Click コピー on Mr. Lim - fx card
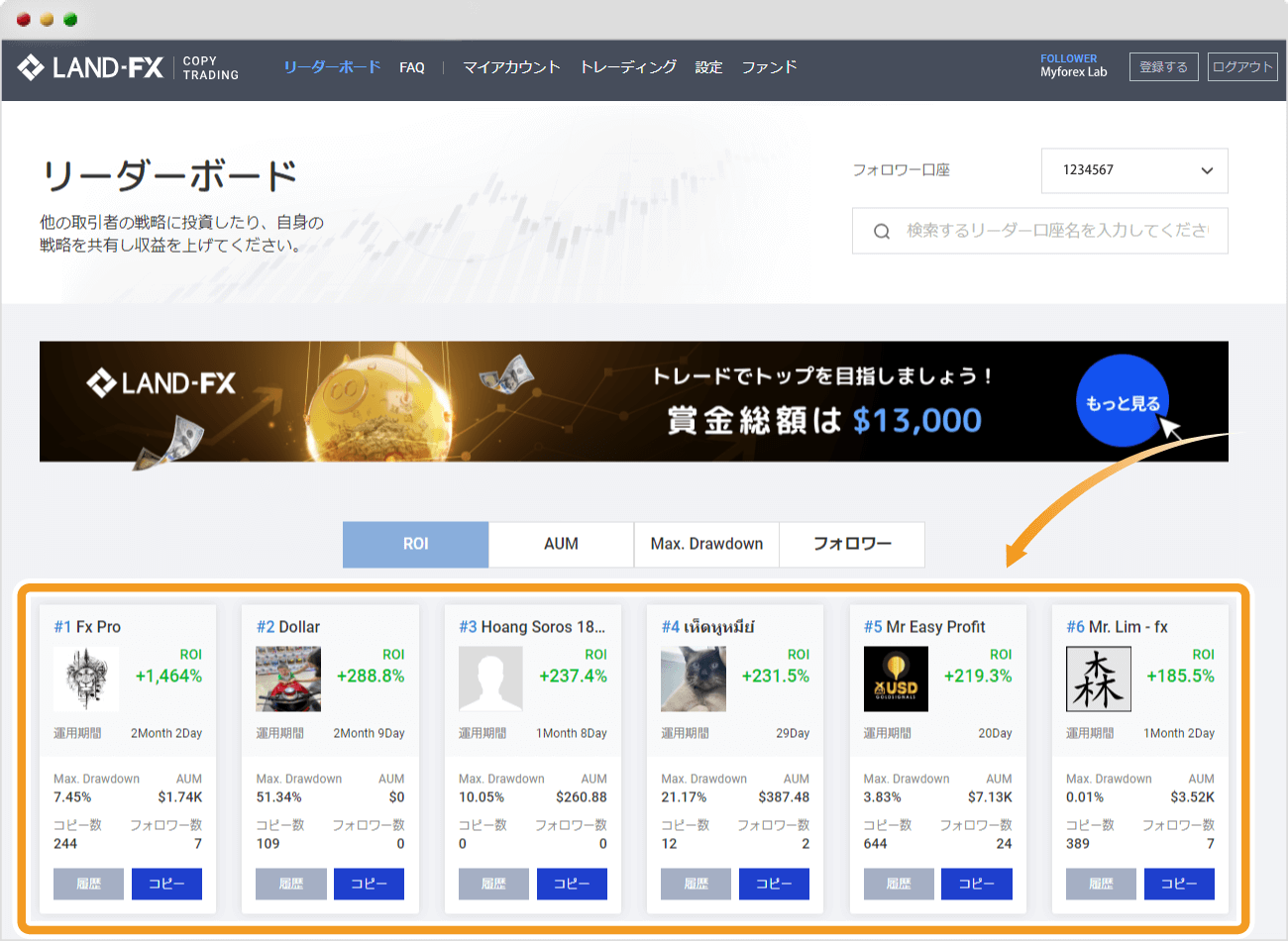Viewport: 1288px width, 941px height. click(x=1179, y=884)
